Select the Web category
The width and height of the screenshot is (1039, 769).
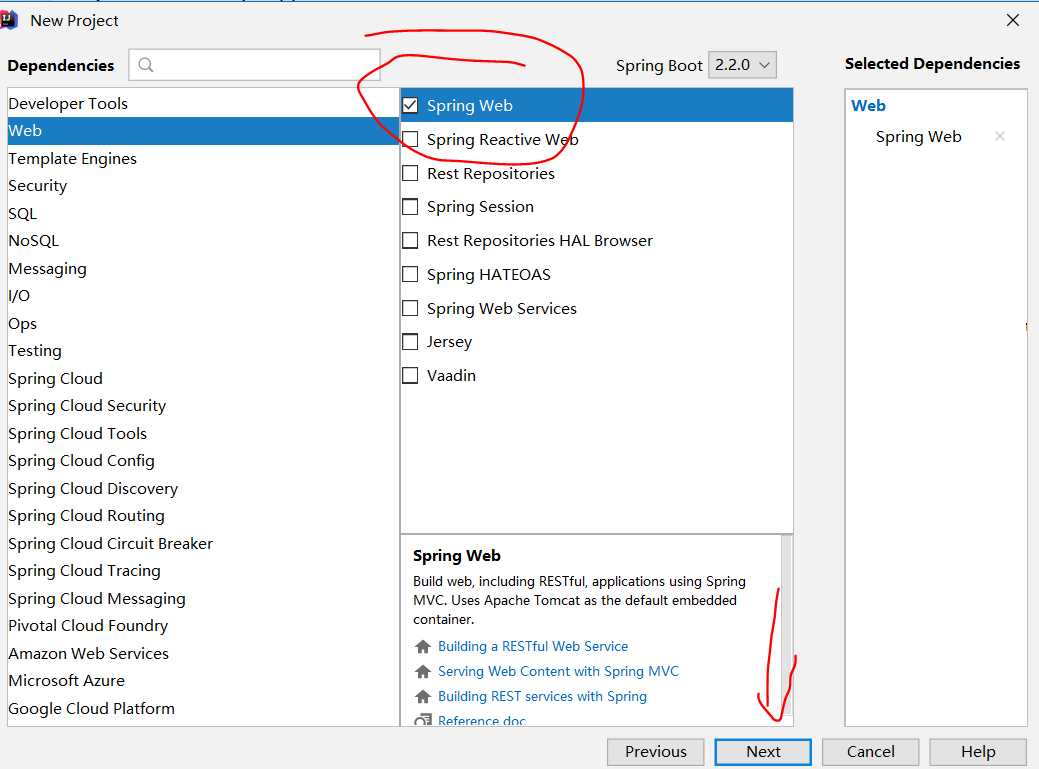pyautogui.click(x=203, y=130)
